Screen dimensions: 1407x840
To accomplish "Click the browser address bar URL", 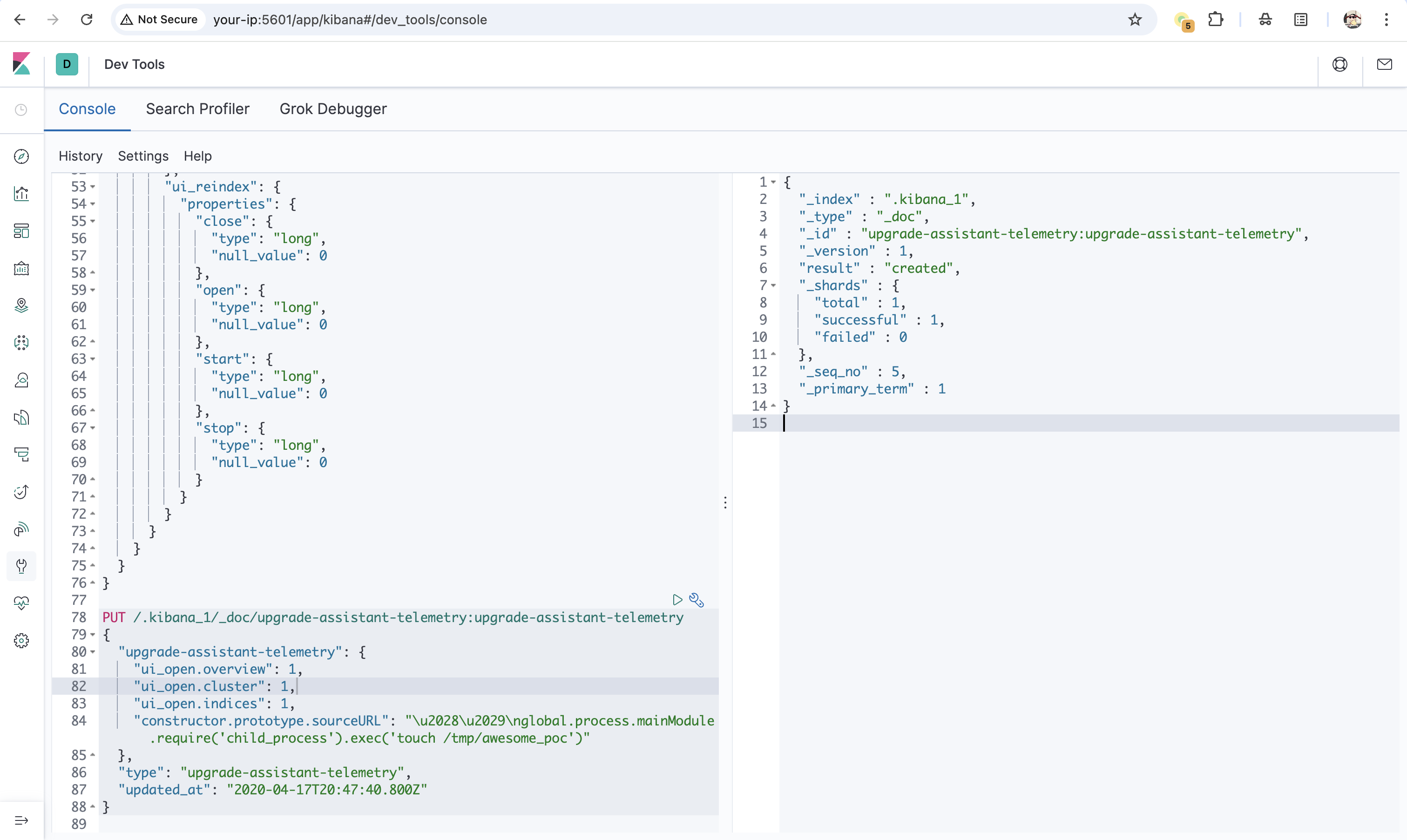I will [350, 20].
